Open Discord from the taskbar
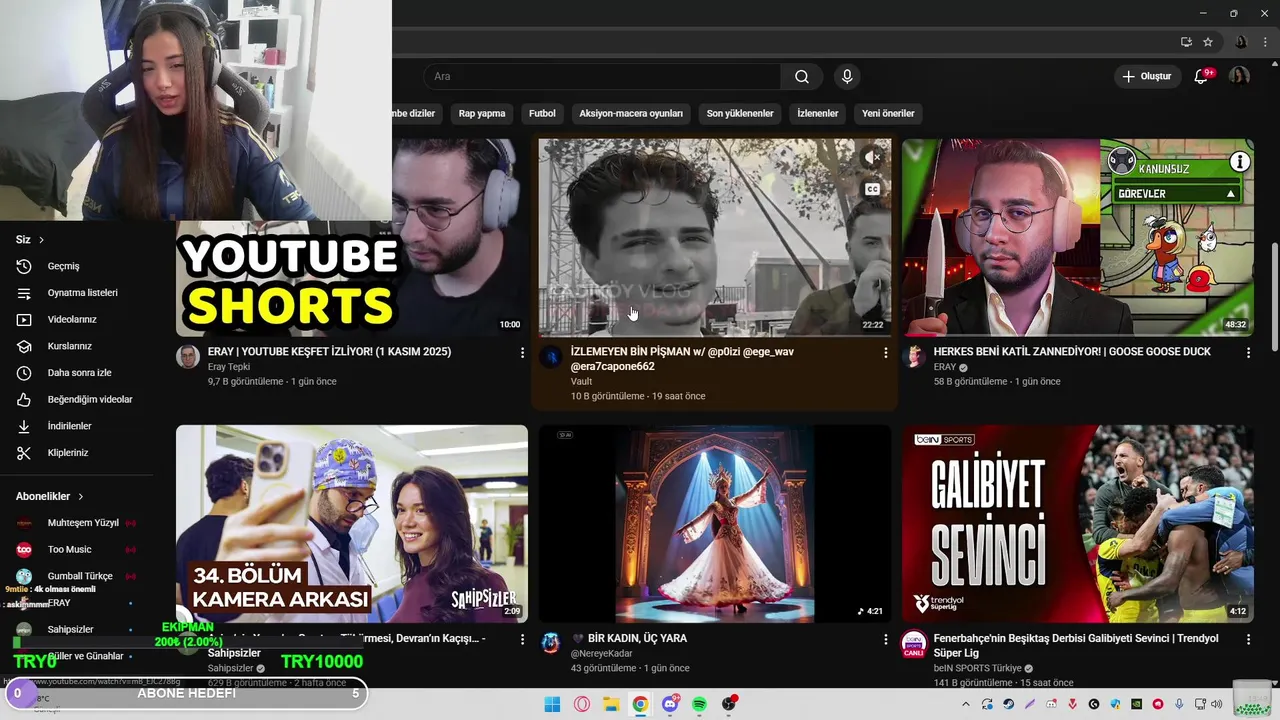Viewport: 1280px width, 720px height. click(x=670, y=704)
